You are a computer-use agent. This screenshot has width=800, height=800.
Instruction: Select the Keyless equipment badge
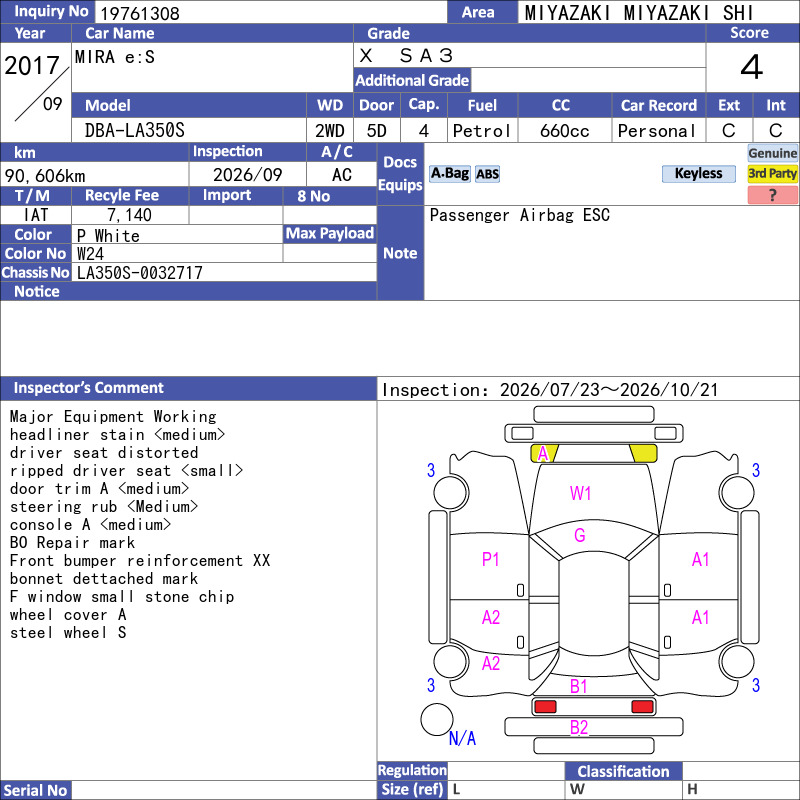coord(698,173)
